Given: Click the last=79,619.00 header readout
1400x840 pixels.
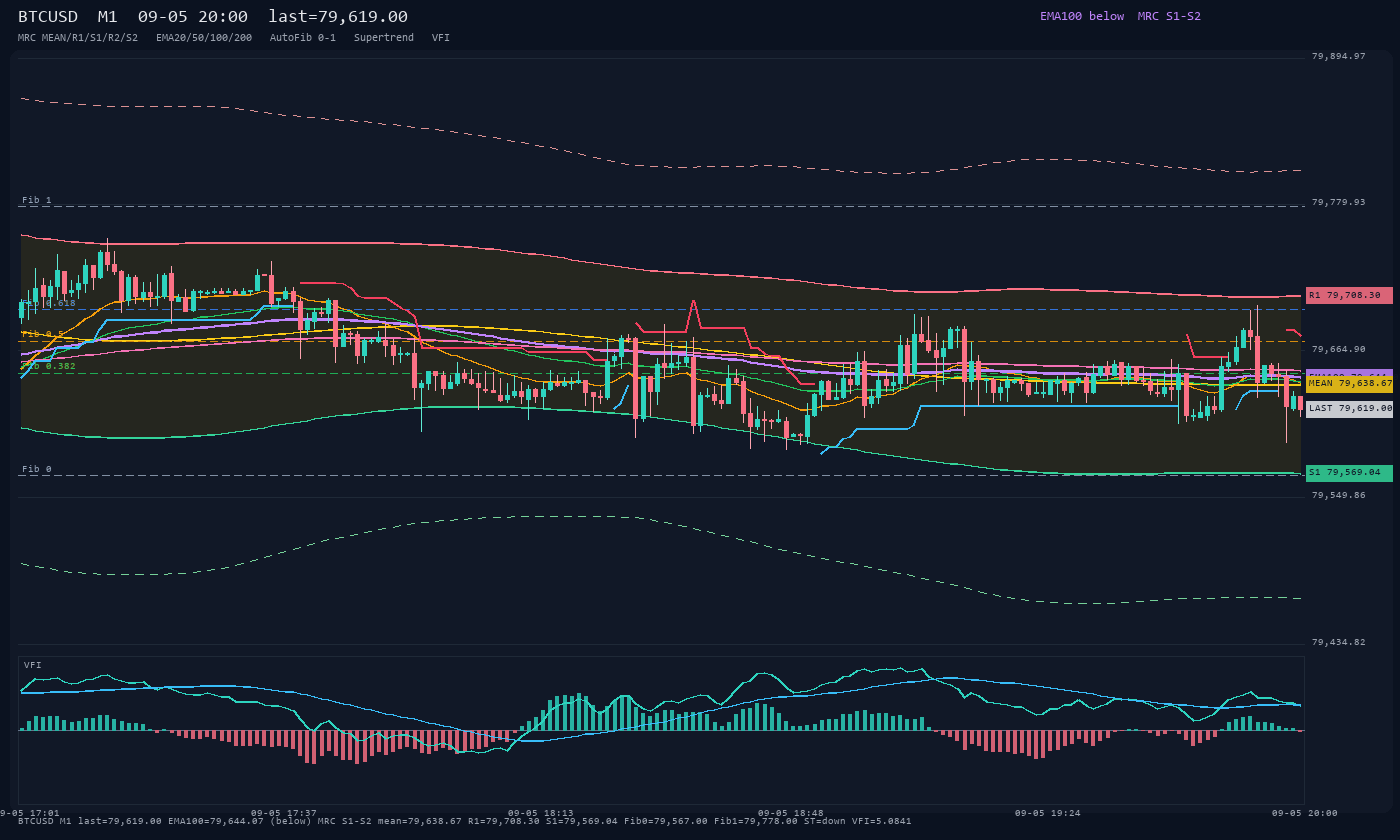Looking at the screenshot, I should [338, 17].
